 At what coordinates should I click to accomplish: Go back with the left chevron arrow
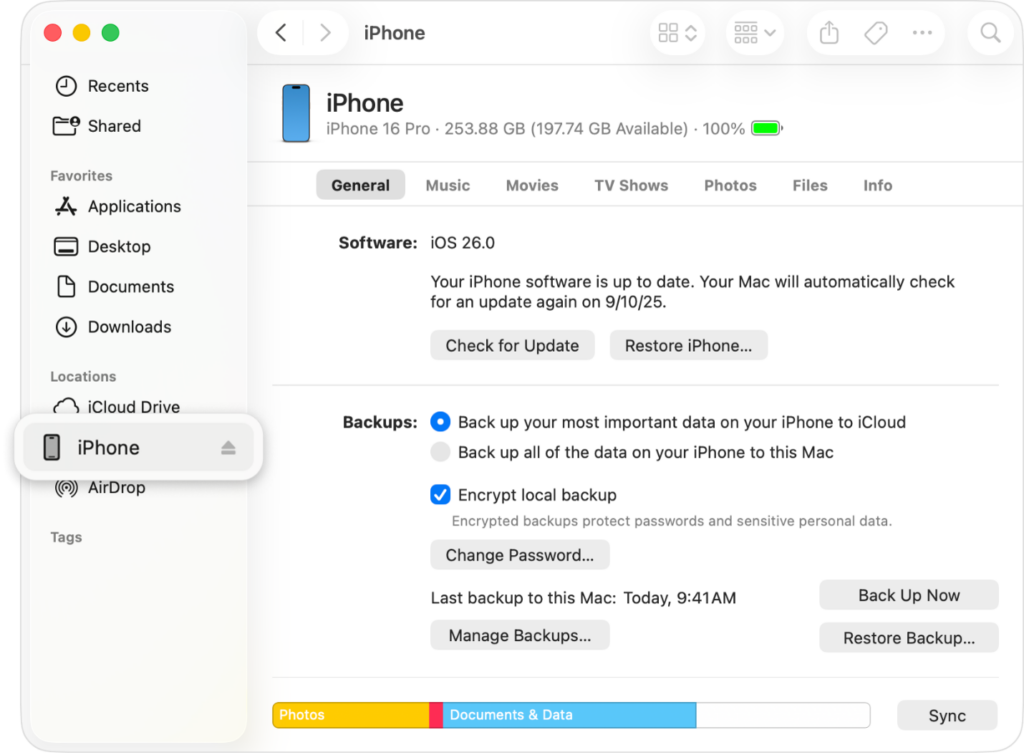(x=281, y=33)
